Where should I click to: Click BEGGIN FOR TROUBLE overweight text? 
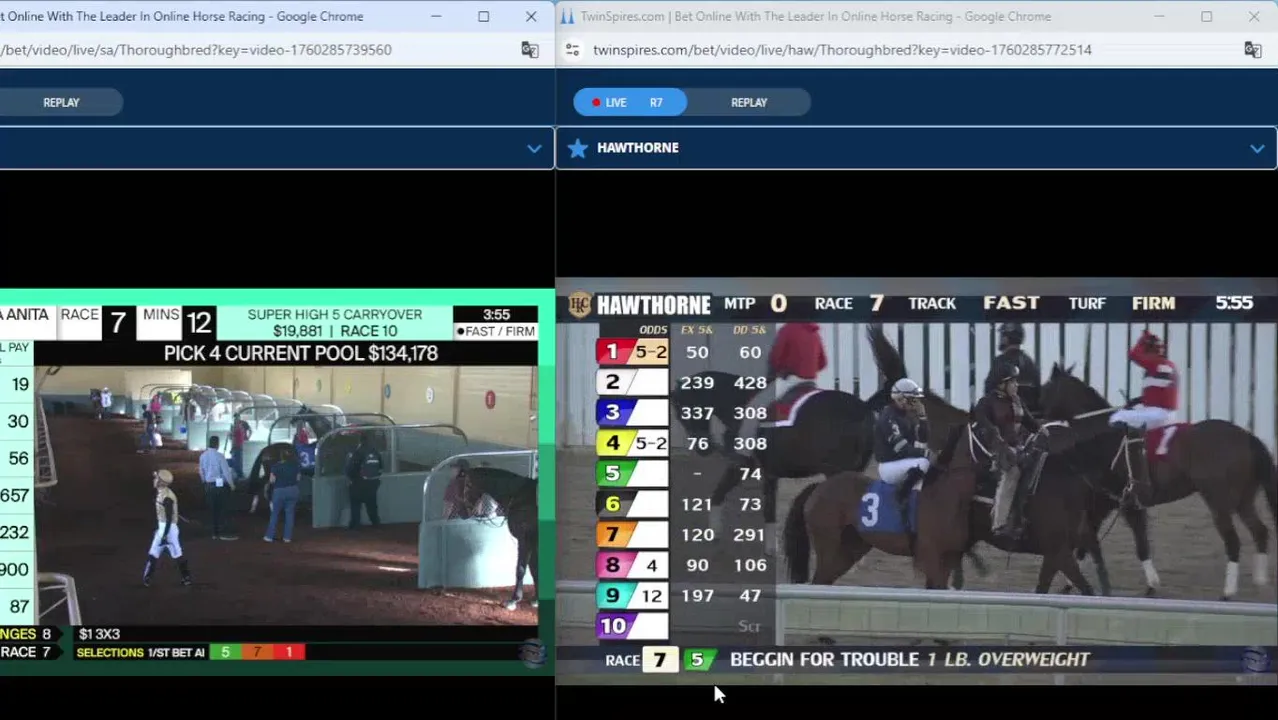point(910,659)
